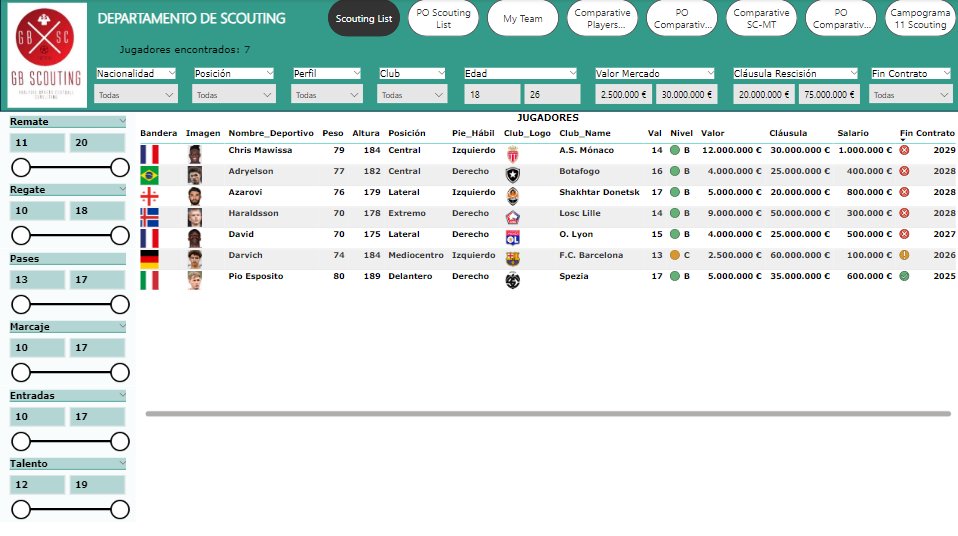The image size is (958, 536).
Task: Select the Adryelson player name
Action: click(250, 171)
